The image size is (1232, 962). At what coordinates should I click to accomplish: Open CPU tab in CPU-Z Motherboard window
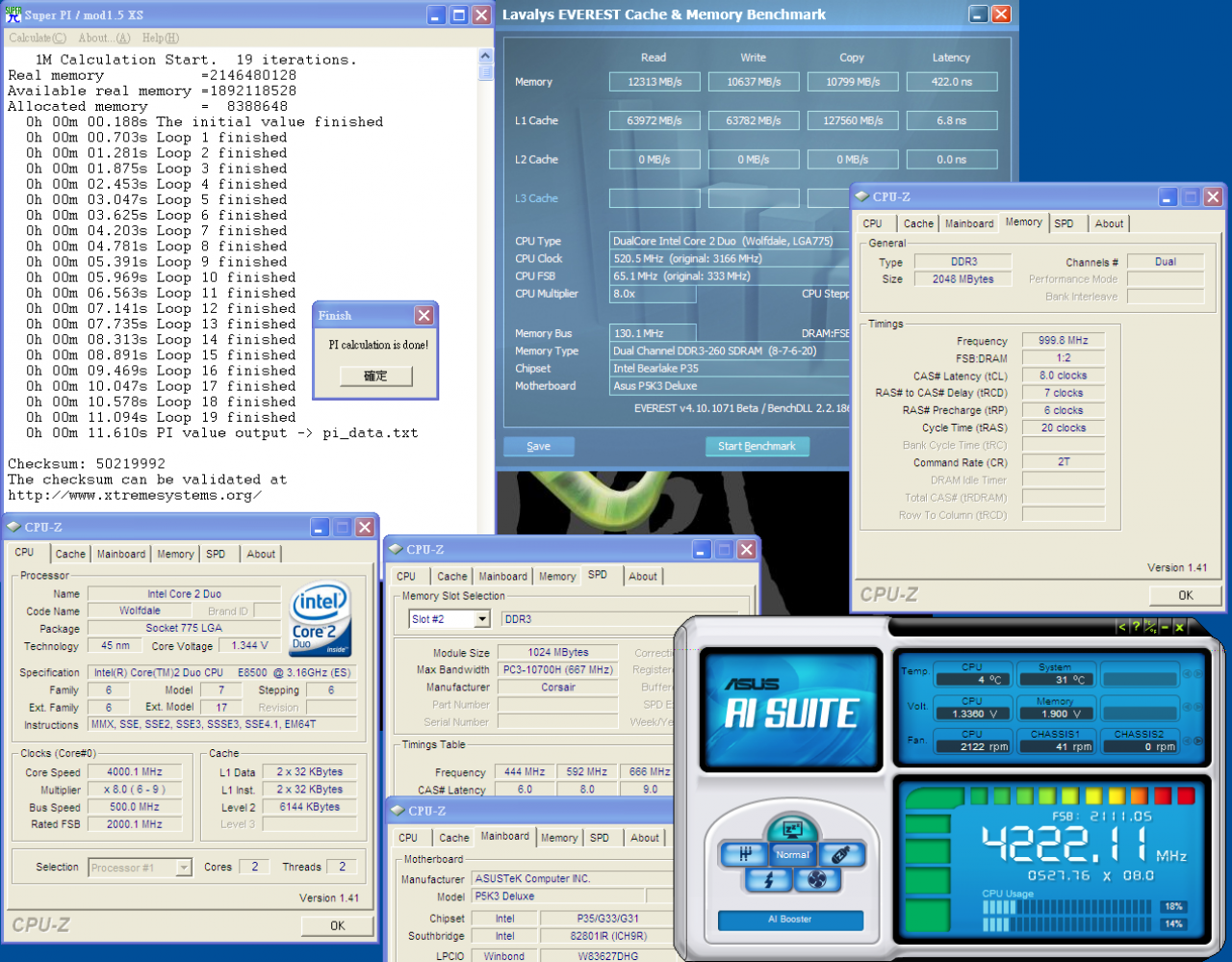click(408, 838)
